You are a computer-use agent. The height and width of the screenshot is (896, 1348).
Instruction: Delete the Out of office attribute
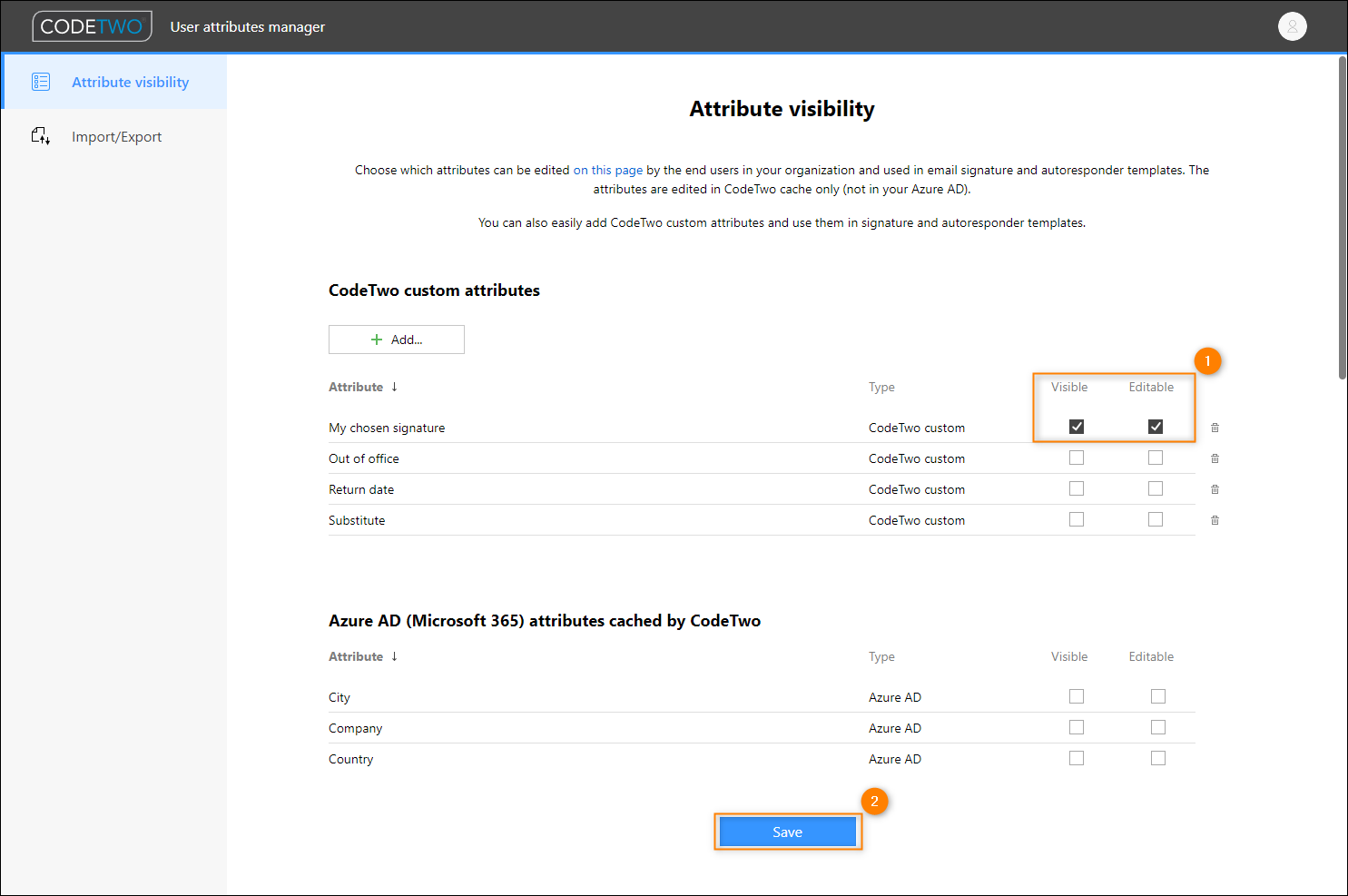(x=1215, y=458)
